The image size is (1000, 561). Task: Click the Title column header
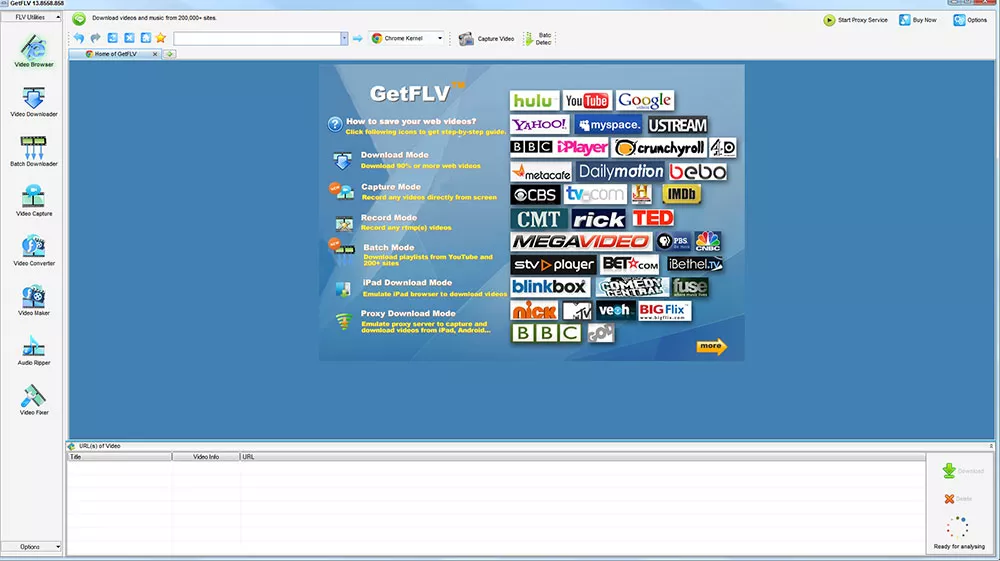[x=119, y=457]
